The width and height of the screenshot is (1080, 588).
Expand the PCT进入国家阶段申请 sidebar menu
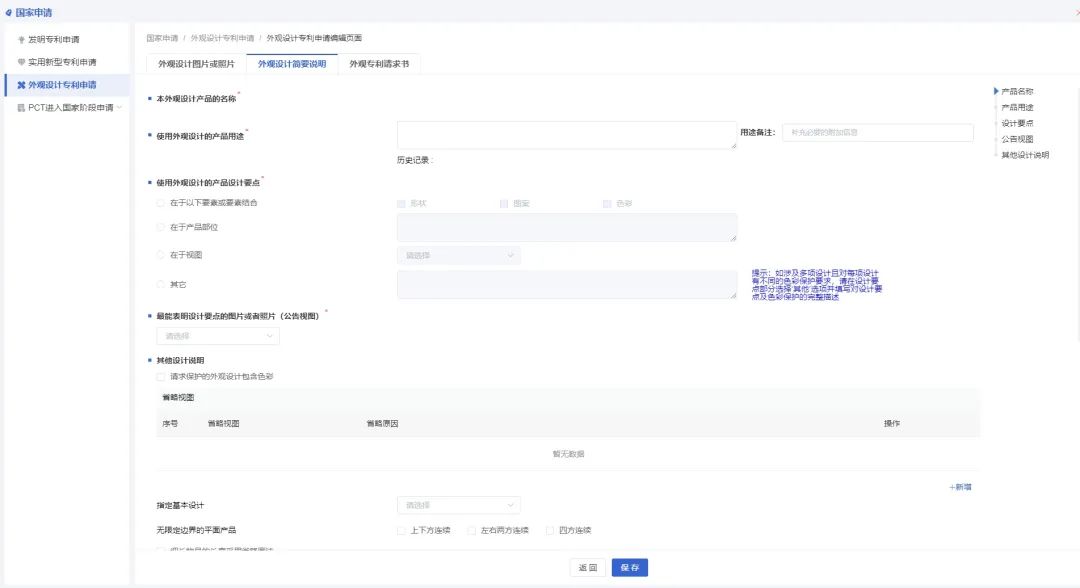pyautogui.click(x=120, y=107)
